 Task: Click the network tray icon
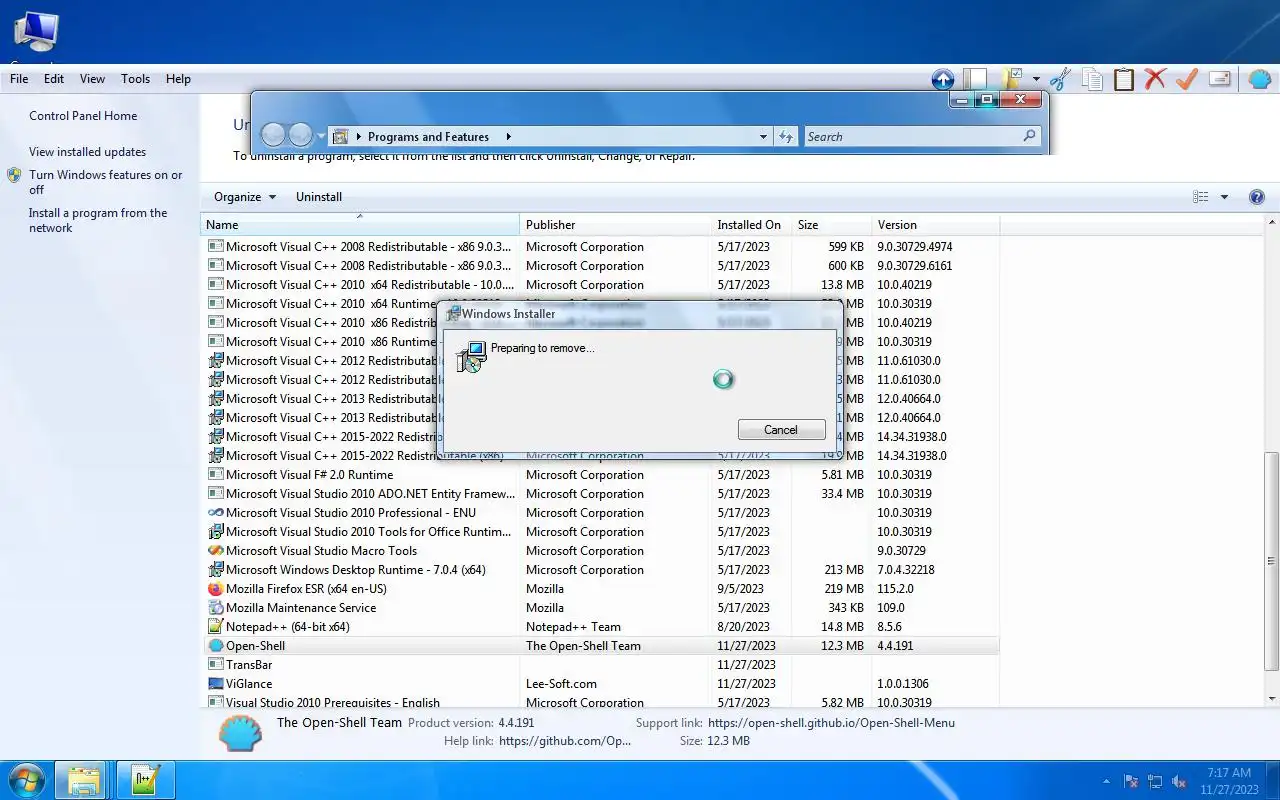click(x=1155, y=782)
